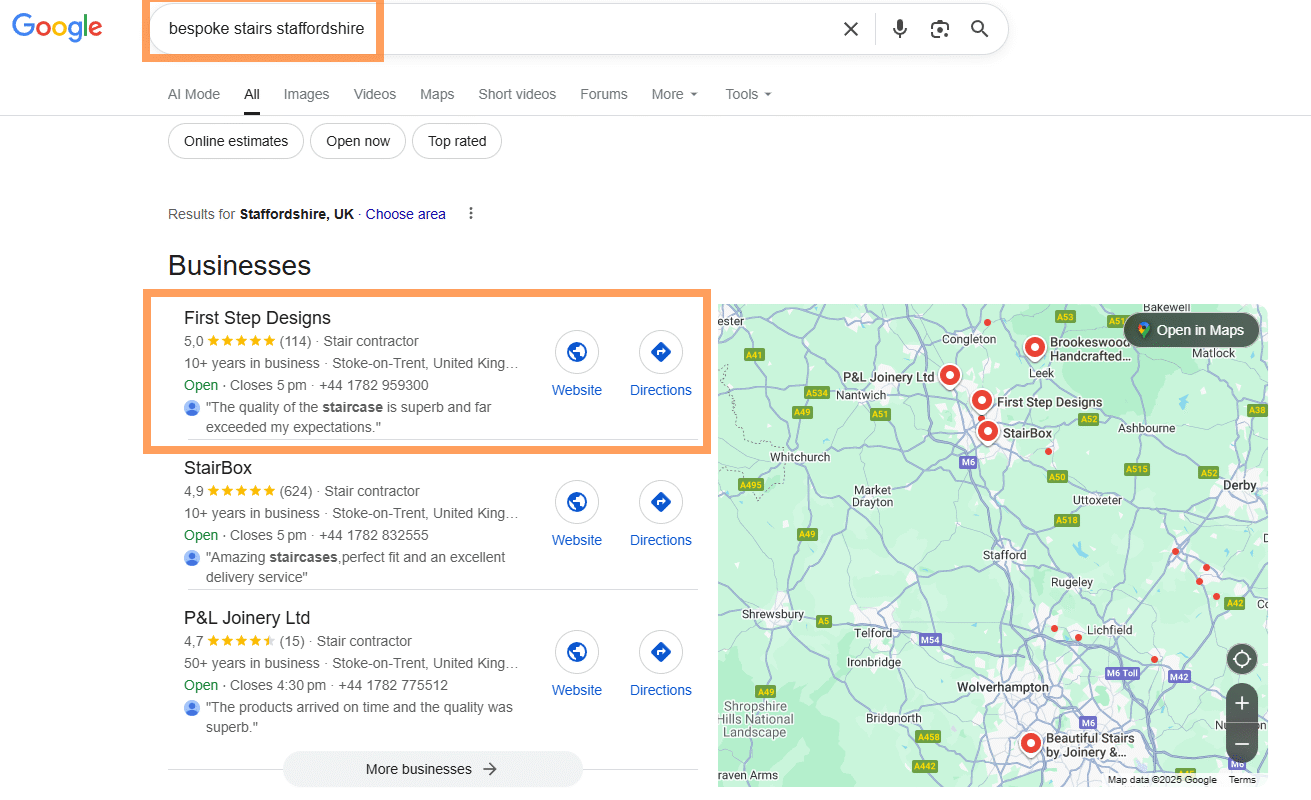Screen dimensions: 1311x800
Task: Toggle the Open now filter chip
Action: [x=358, y=141]
